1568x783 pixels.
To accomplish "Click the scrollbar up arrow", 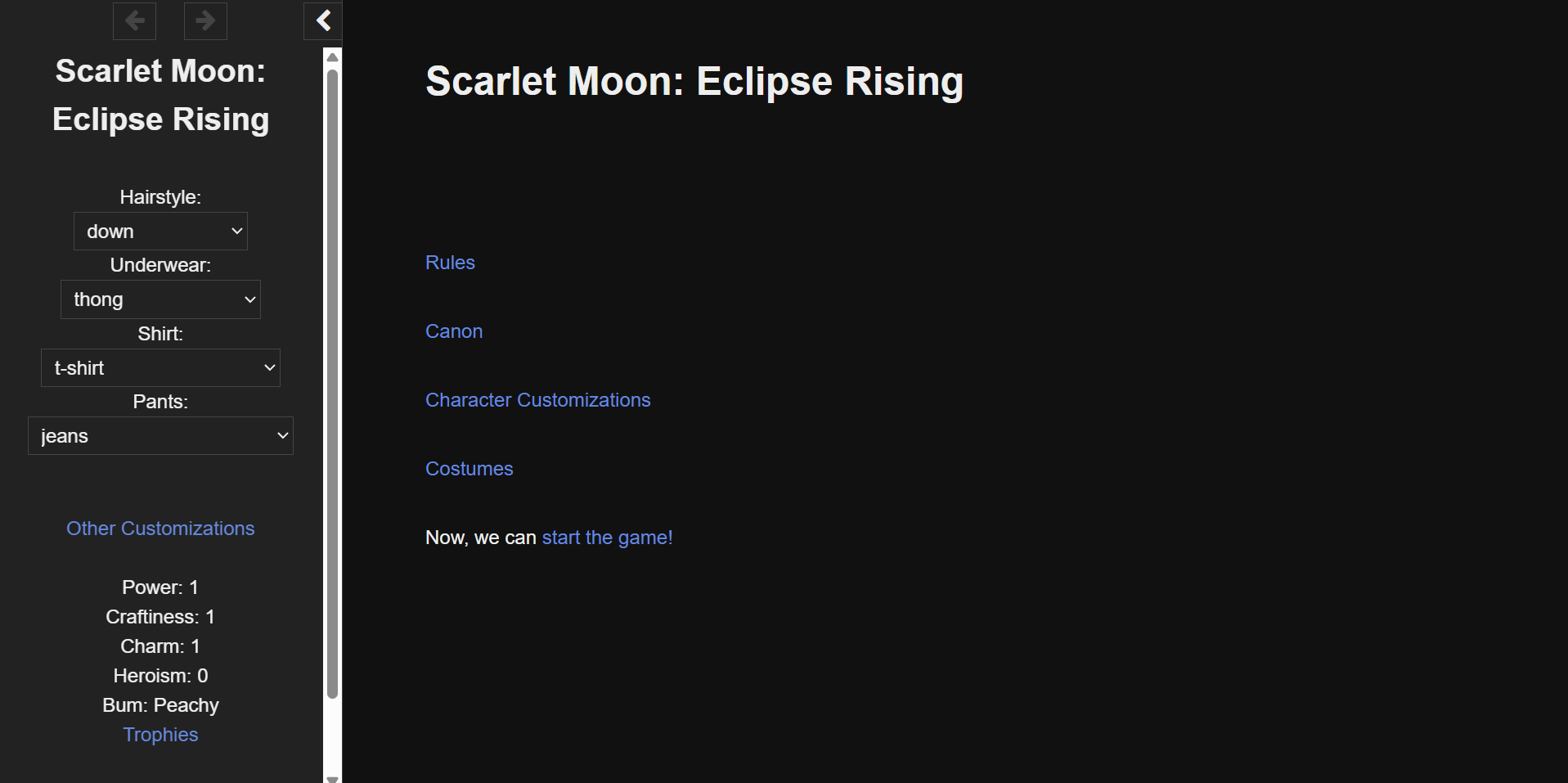I will pyautogui.click(x=331, y=56).
